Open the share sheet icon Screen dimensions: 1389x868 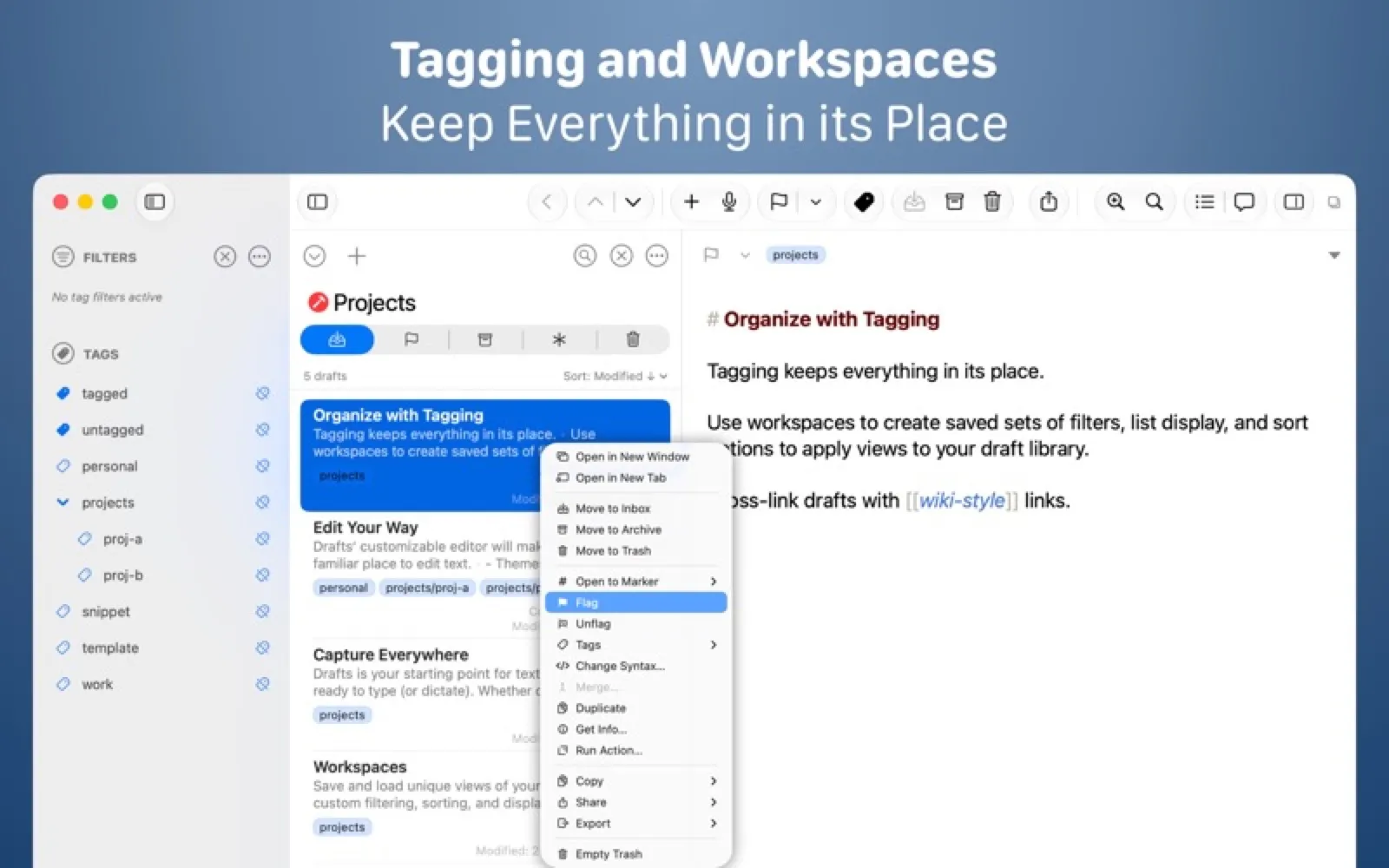click(1049, 201)
